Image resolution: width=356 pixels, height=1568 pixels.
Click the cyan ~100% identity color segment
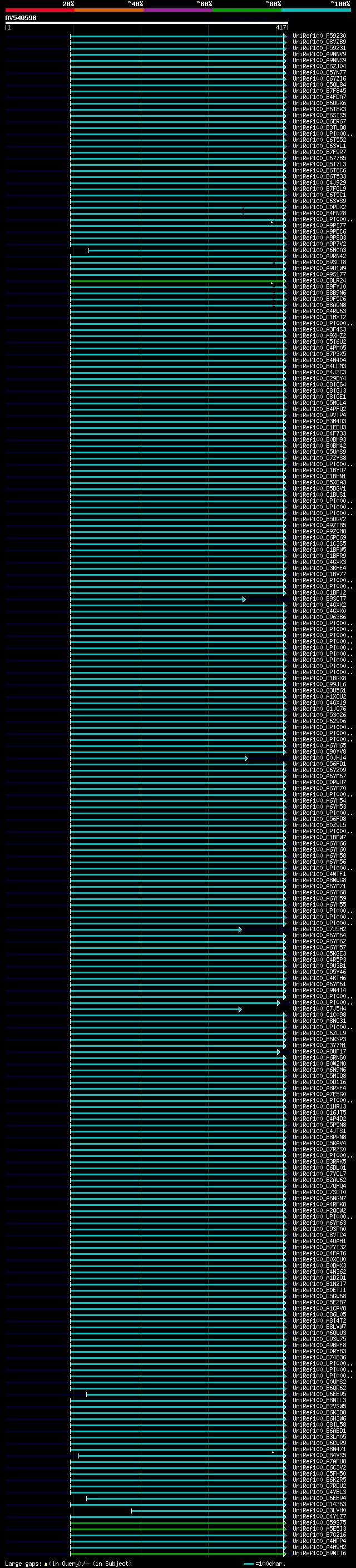click(316, 10)
